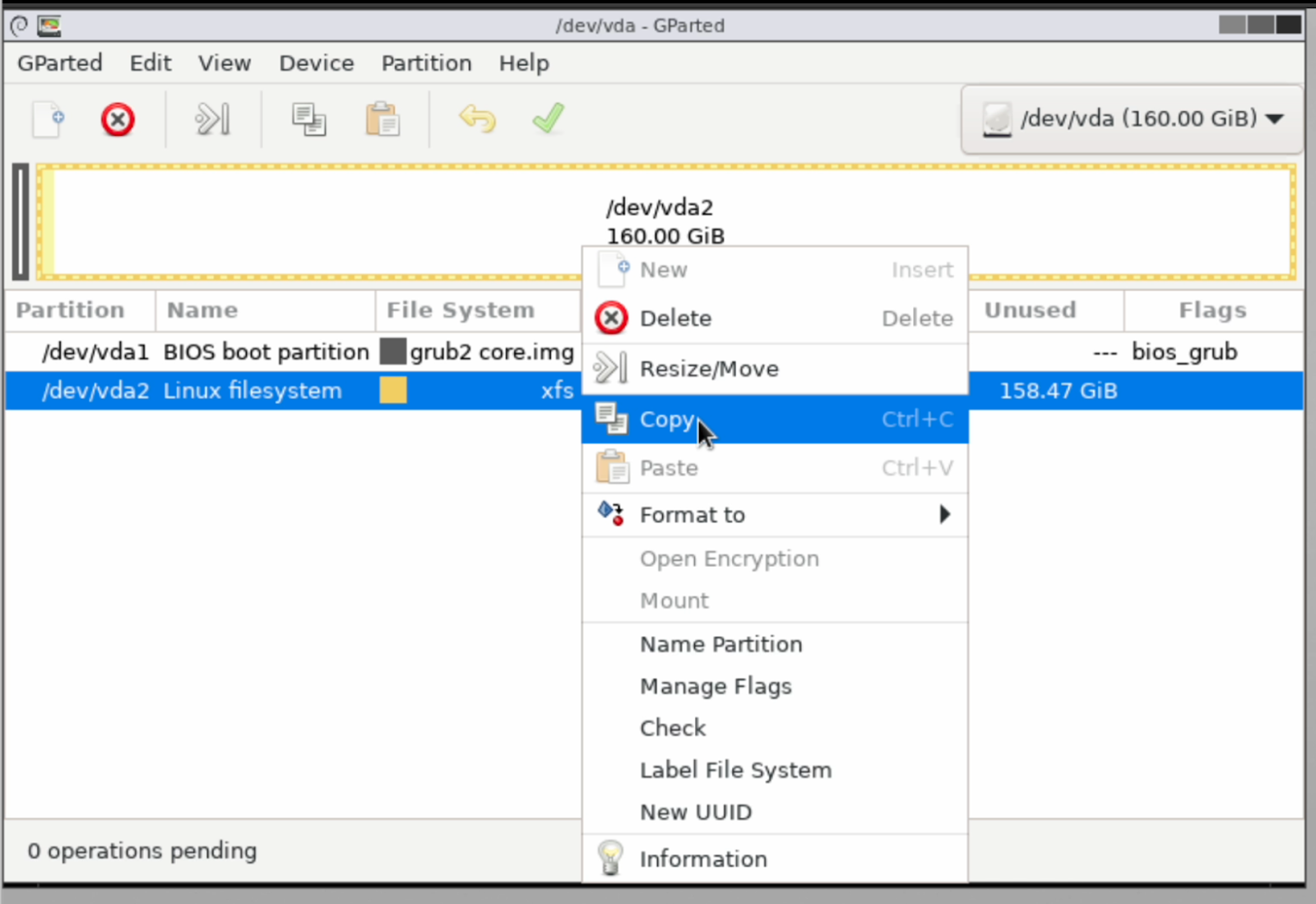1316x904 pixels.
Task: Click the Paste partition toolbar icon
Action: [382, 120]
